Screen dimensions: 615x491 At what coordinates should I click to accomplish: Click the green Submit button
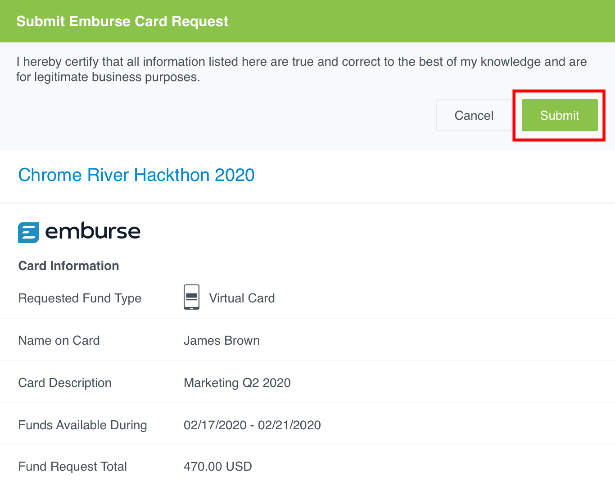pyautogui.click(x=559, y=115)
